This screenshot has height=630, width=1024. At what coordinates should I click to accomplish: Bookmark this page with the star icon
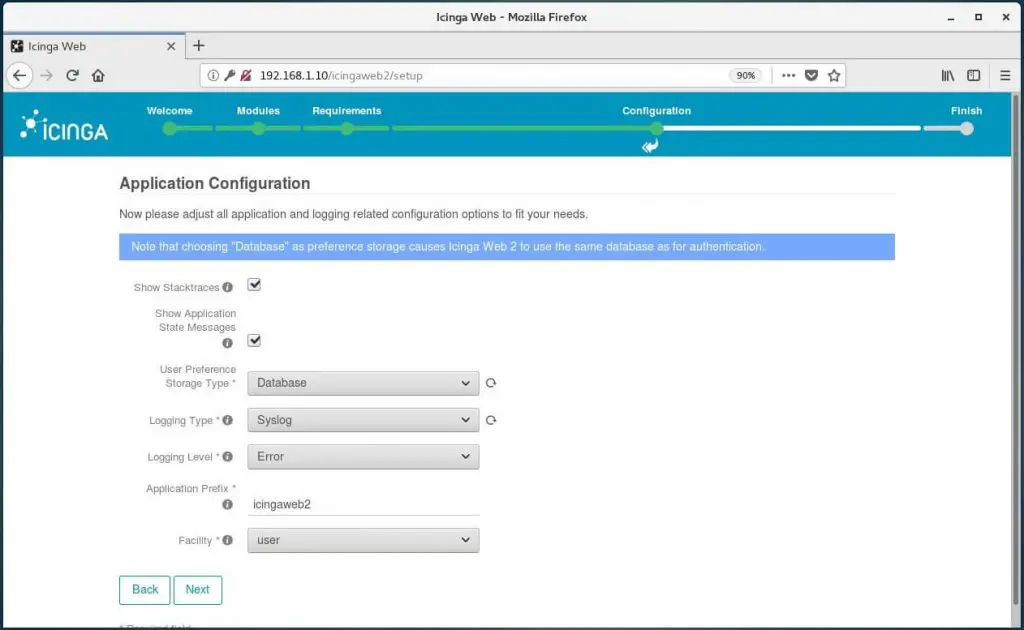click(x=834, y=76)
